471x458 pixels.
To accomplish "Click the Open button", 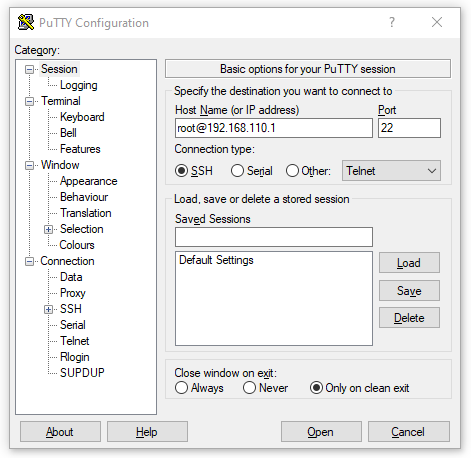I will (x=321, y=432).
